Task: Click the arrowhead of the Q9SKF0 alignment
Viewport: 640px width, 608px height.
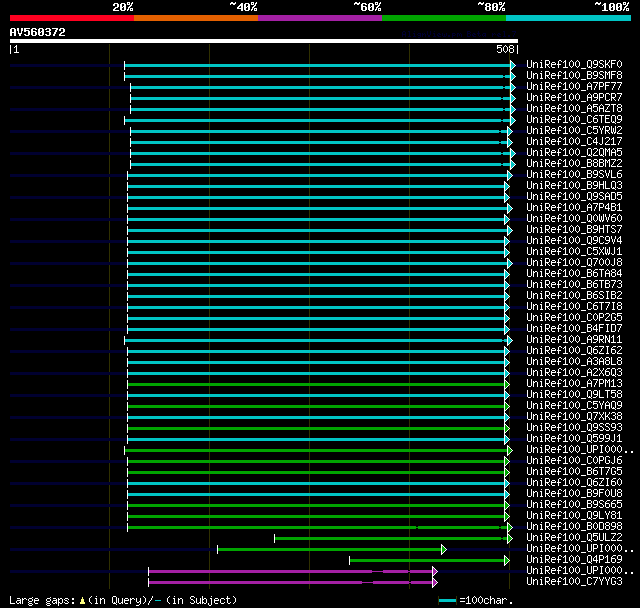Action: tap(513, 65)
